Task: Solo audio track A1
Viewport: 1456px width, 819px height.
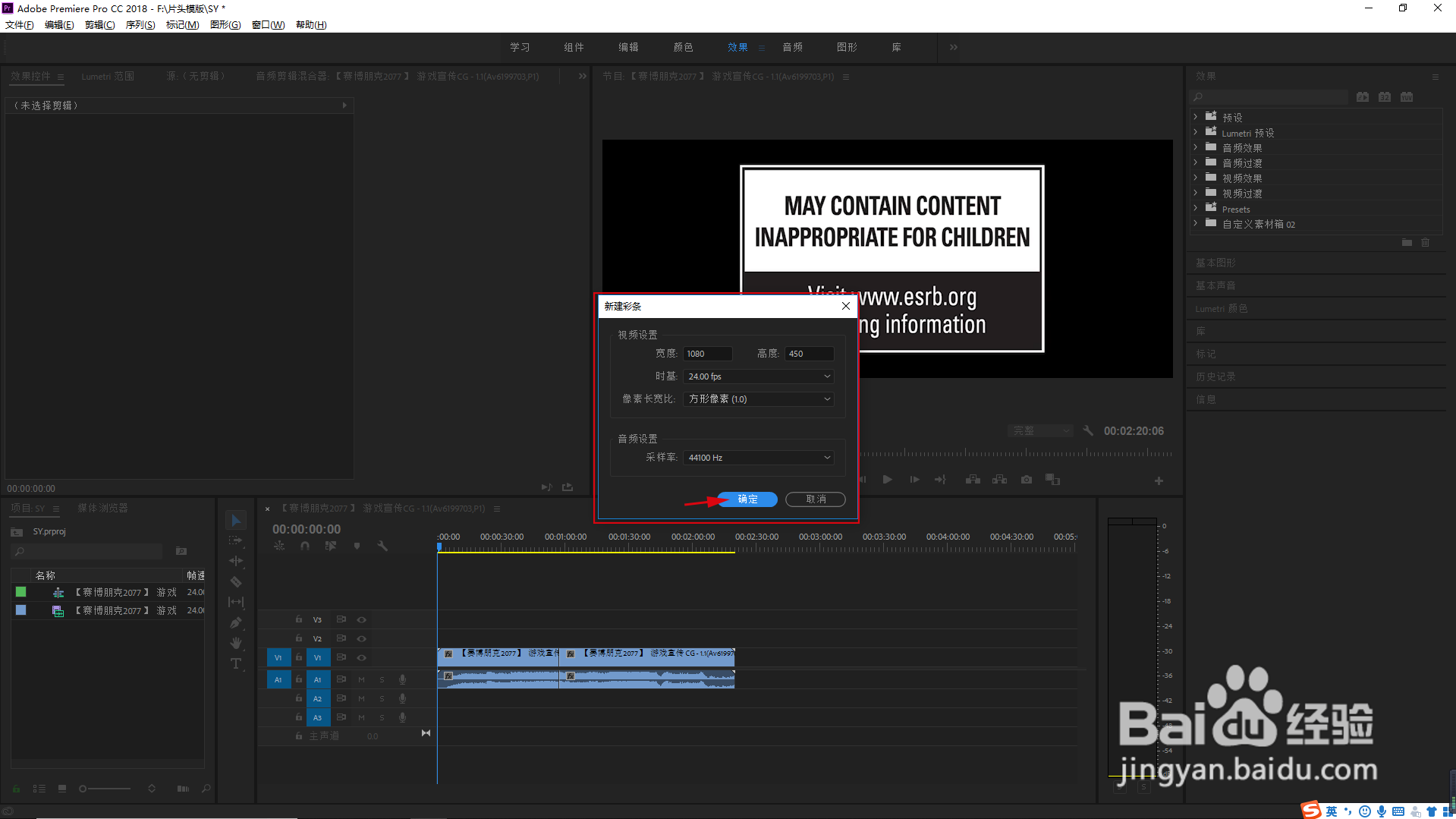Action: point(382,679)
